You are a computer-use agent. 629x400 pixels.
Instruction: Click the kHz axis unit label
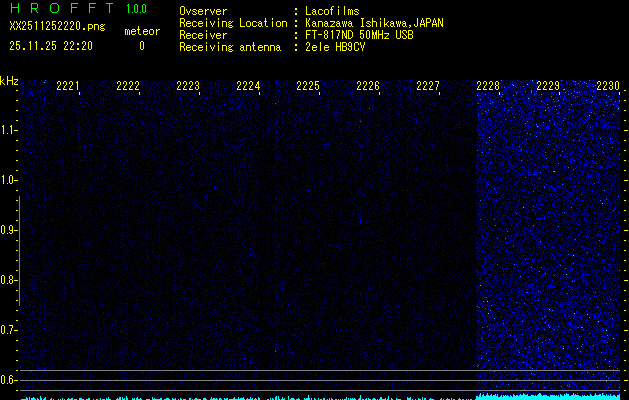tap(9, 81)
